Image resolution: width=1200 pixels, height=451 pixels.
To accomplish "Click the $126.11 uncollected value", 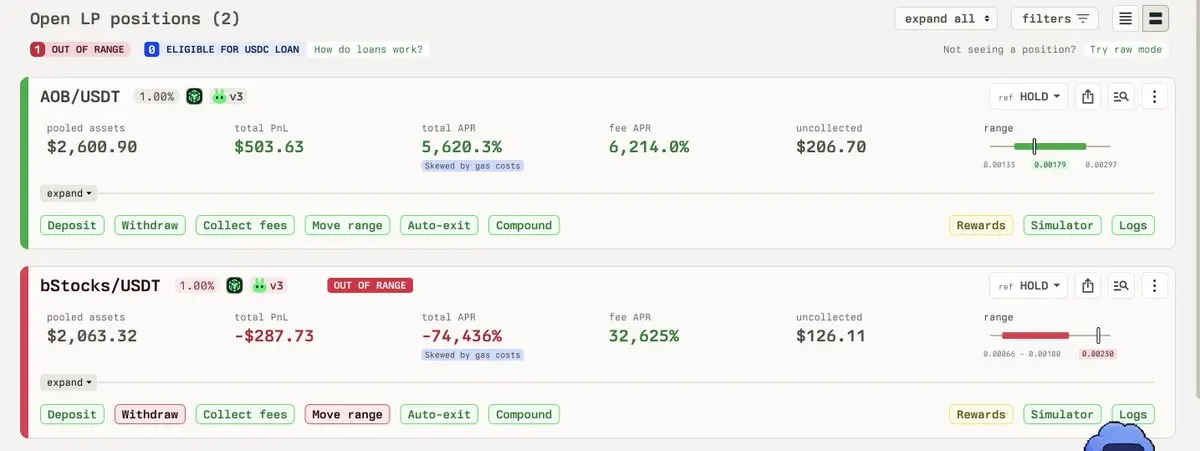I will pos(831,336).
